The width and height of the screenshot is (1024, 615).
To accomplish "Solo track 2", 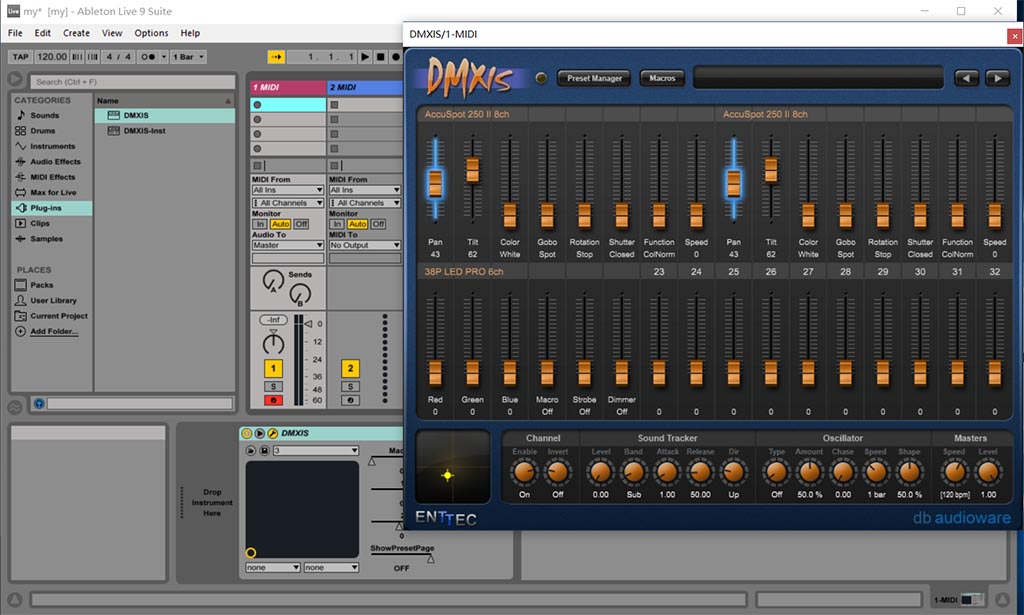I will tap(350, 387).
